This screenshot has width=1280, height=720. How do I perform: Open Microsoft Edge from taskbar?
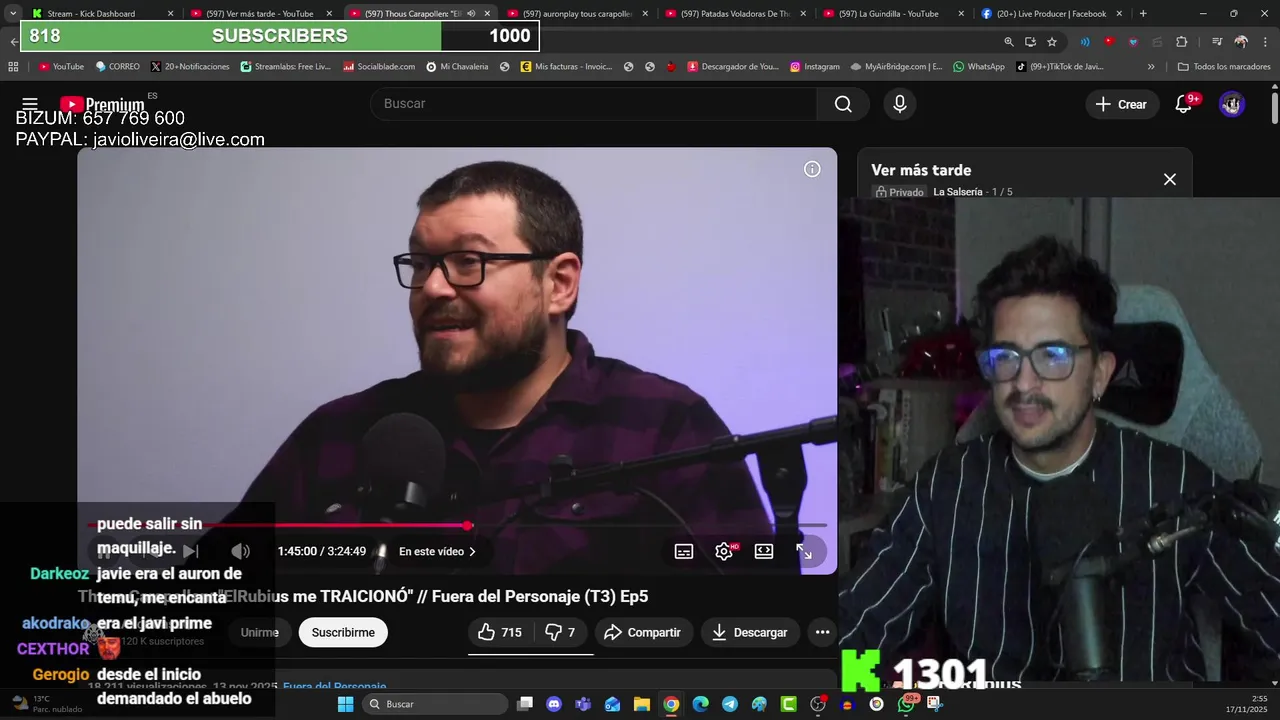pyautogui.click(x=700, y=704)
